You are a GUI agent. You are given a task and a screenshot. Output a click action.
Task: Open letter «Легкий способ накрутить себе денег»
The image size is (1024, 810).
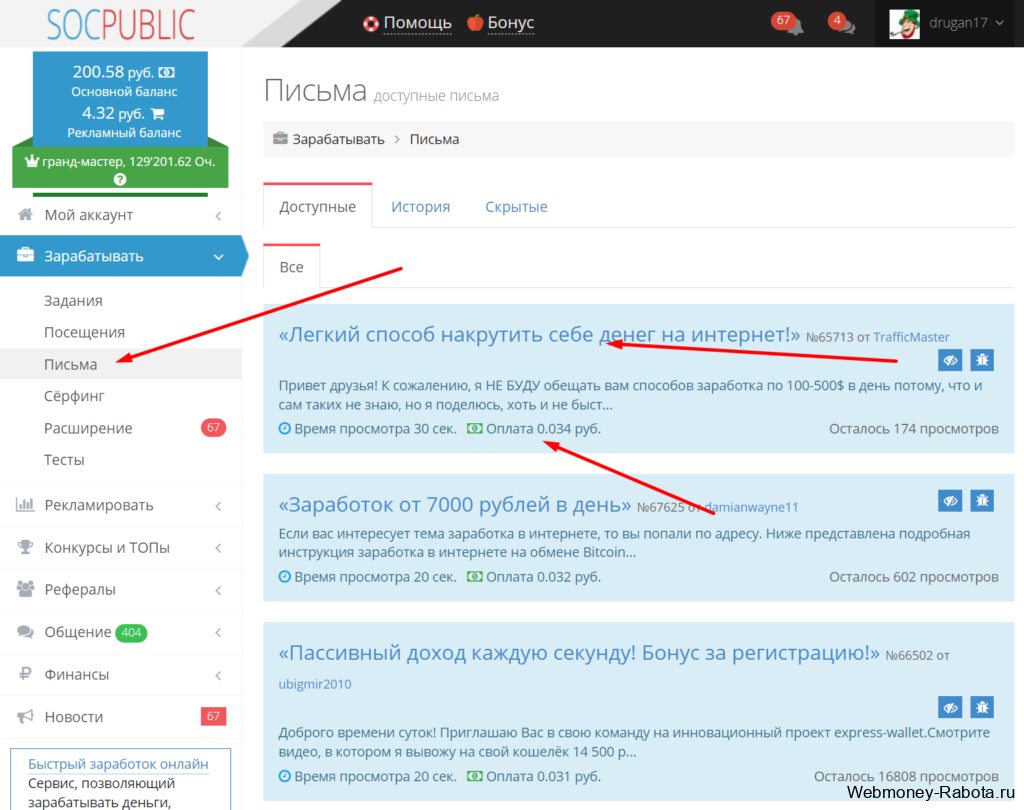click(x=539, y=334)
